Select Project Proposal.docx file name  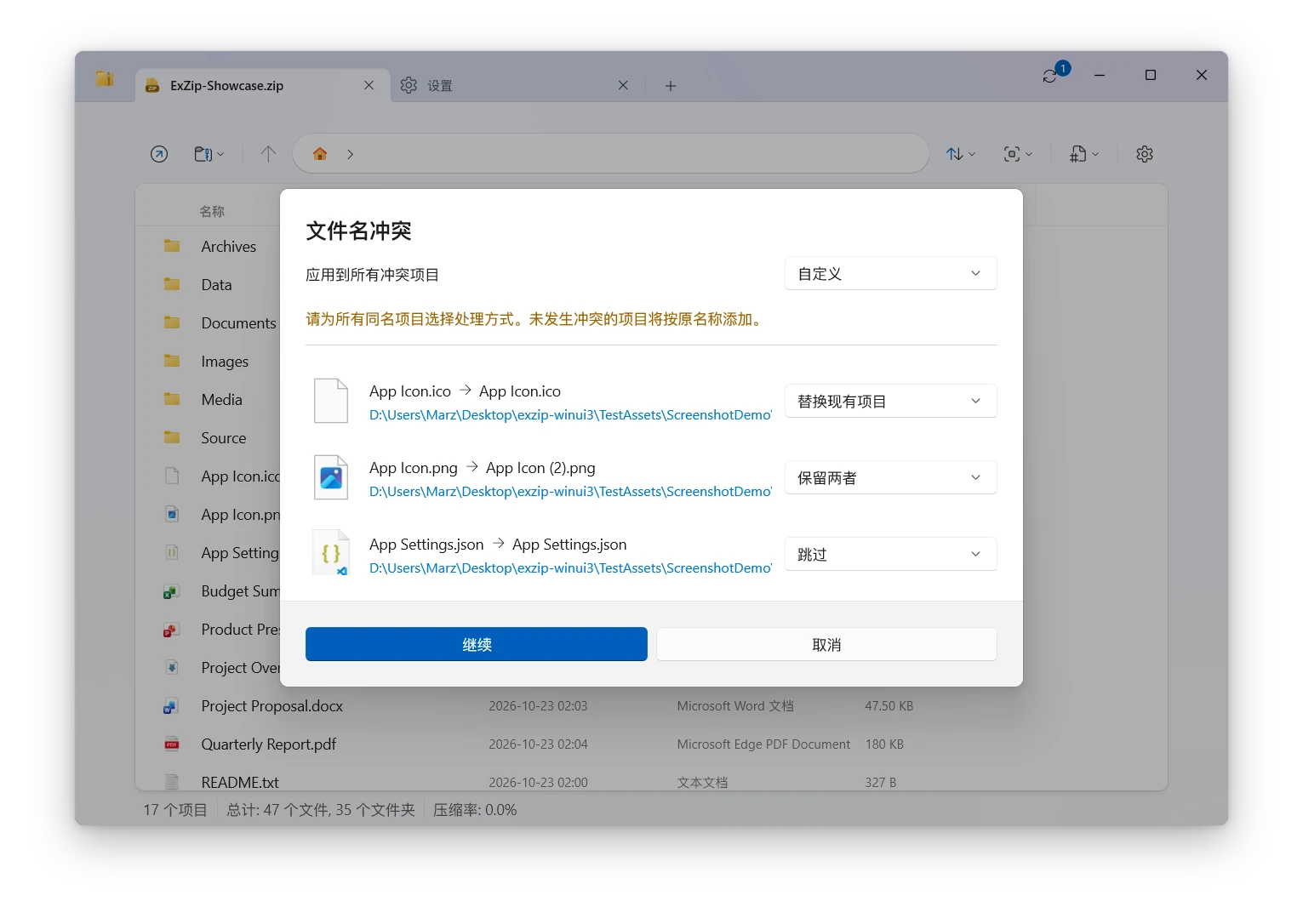(272, 706)
